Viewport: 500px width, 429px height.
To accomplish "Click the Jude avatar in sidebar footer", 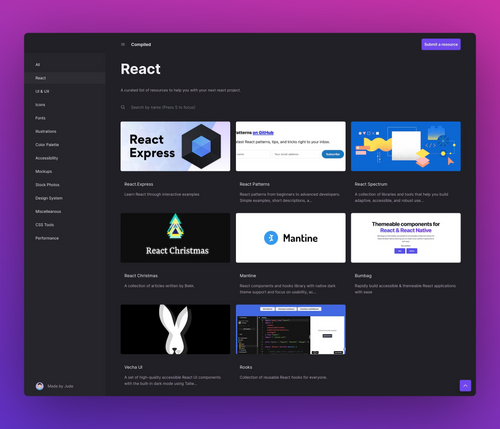I will point(40,386).
